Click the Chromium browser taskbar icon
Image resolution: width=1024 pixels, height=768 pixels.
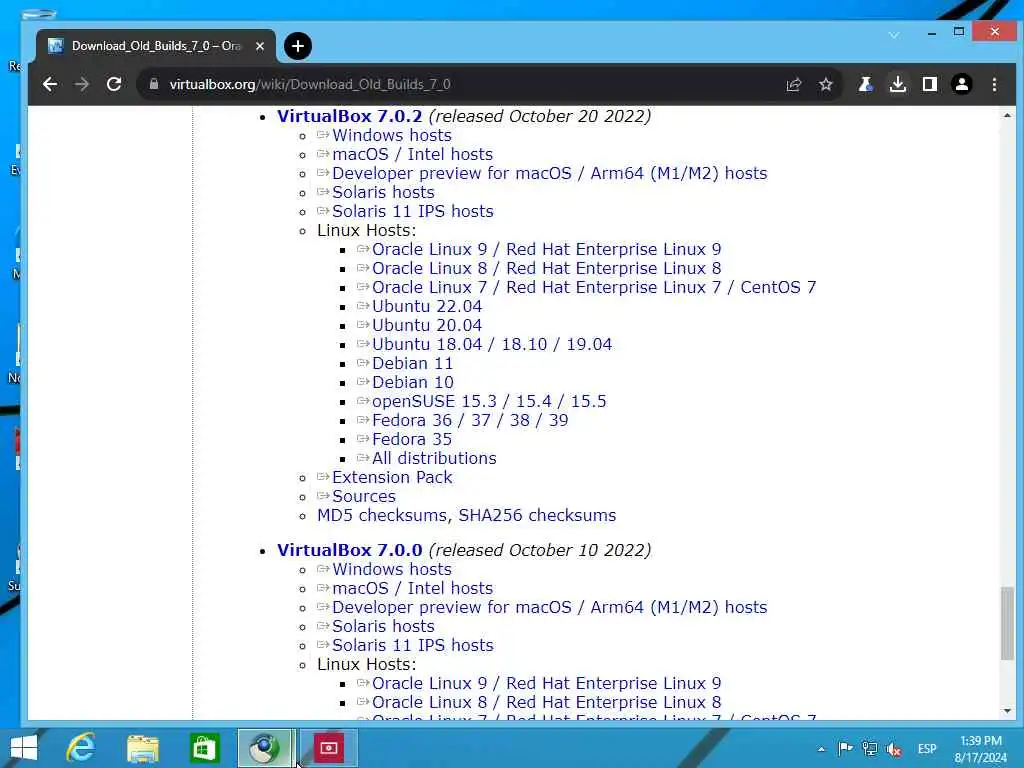tap(265, 748)
